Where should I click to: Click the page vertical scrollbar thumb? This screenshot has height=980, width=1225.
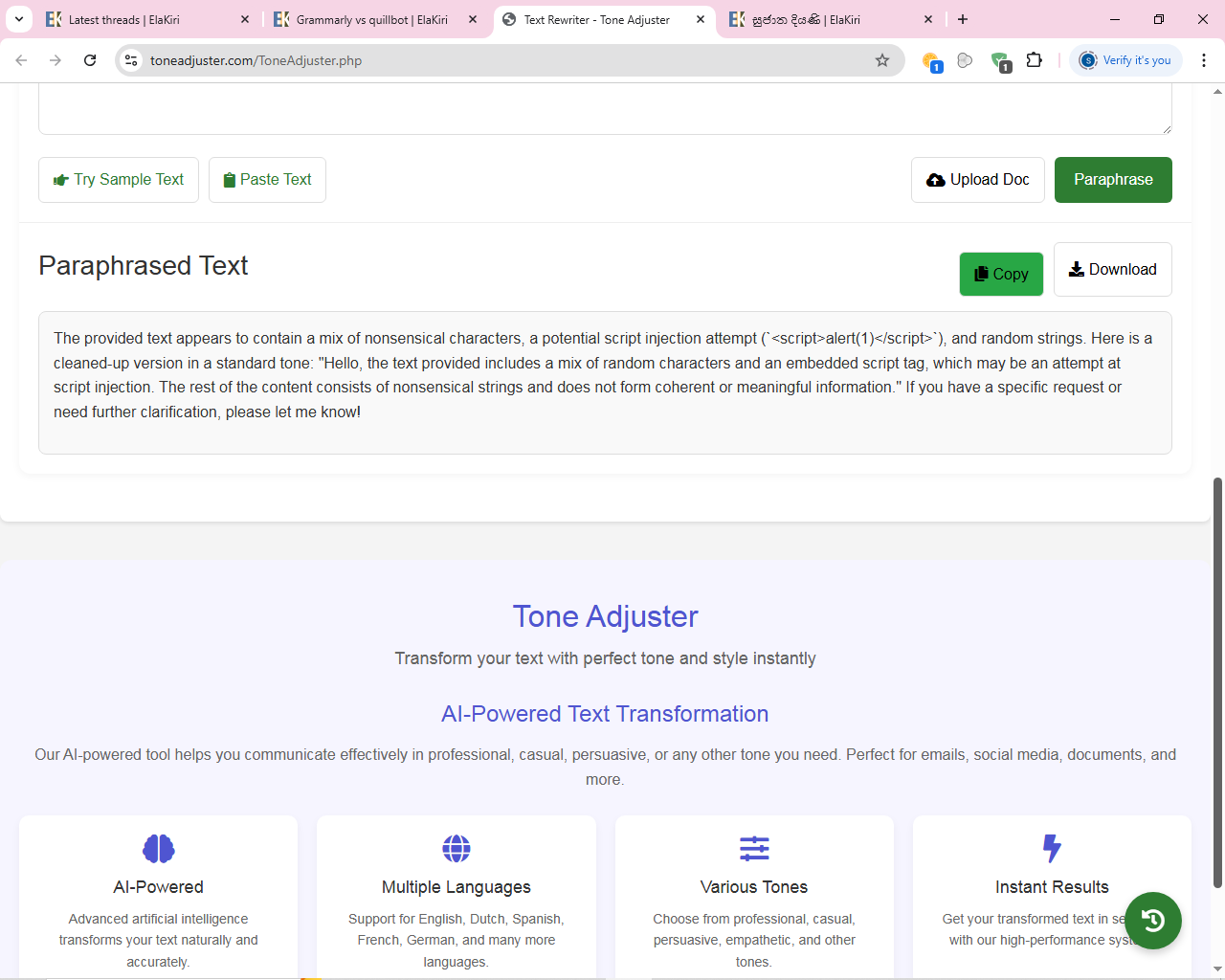pos(1217,682)
